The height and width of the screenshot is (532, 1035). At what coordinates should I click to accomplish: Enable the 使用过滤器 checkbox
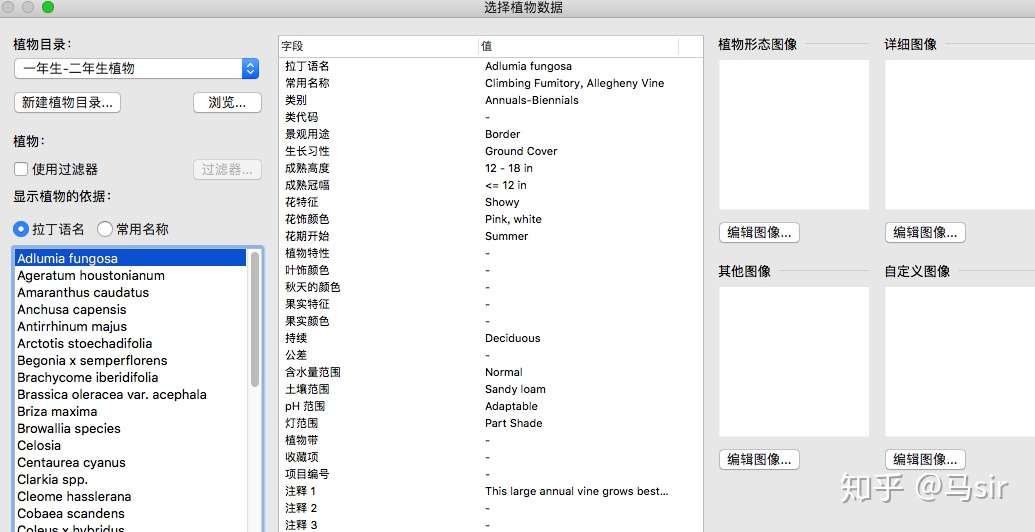click(x=21, y=169)
